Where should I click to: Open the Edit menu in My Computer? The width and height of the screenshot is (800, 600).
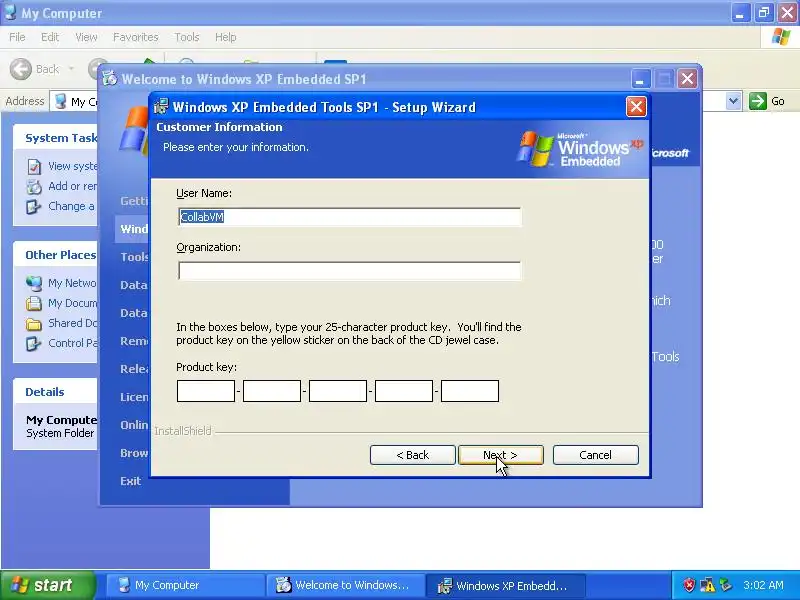pyautogui.click(x=50, y=37)
